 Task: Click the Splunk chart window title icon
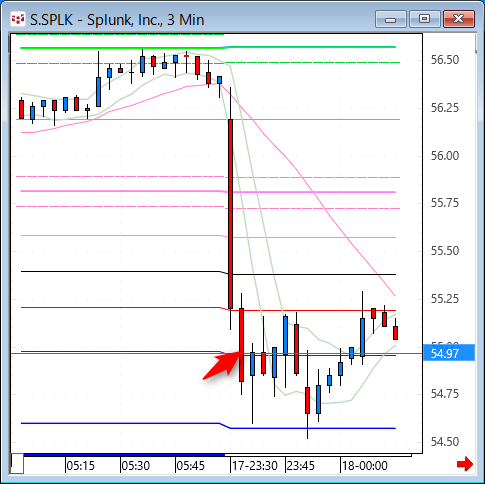click(18, 20)
